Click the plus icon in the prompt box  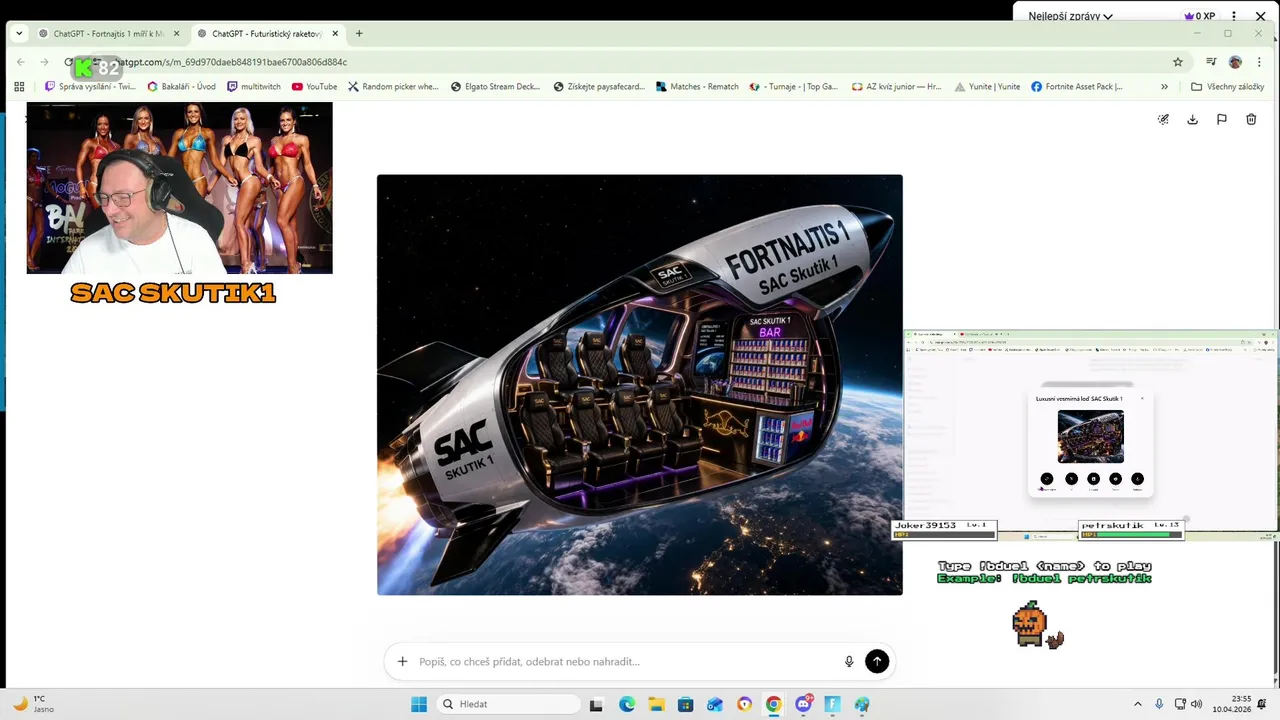click(x=402, y=661)
